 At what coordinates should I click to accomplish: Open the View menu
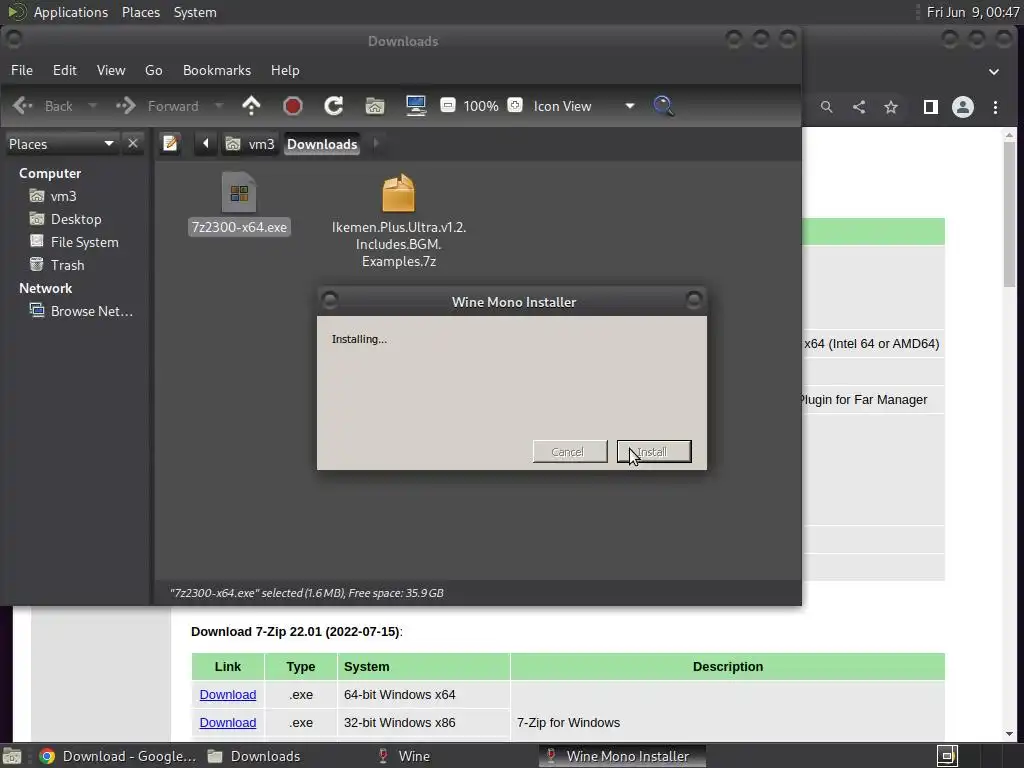tap(111, 70)
